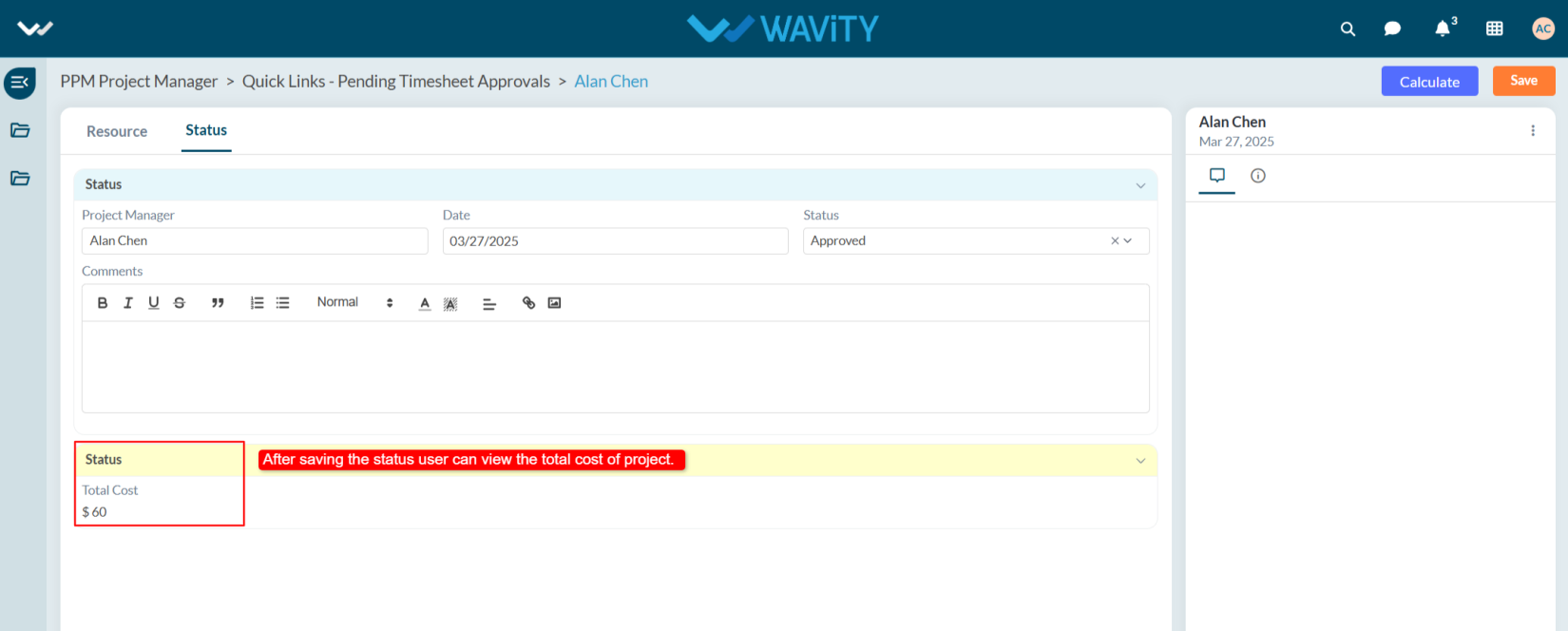Image resolution: width=1568 pixels, height=631 pixels.
Task: Open the text alignment option
Action: pos(489,303)
